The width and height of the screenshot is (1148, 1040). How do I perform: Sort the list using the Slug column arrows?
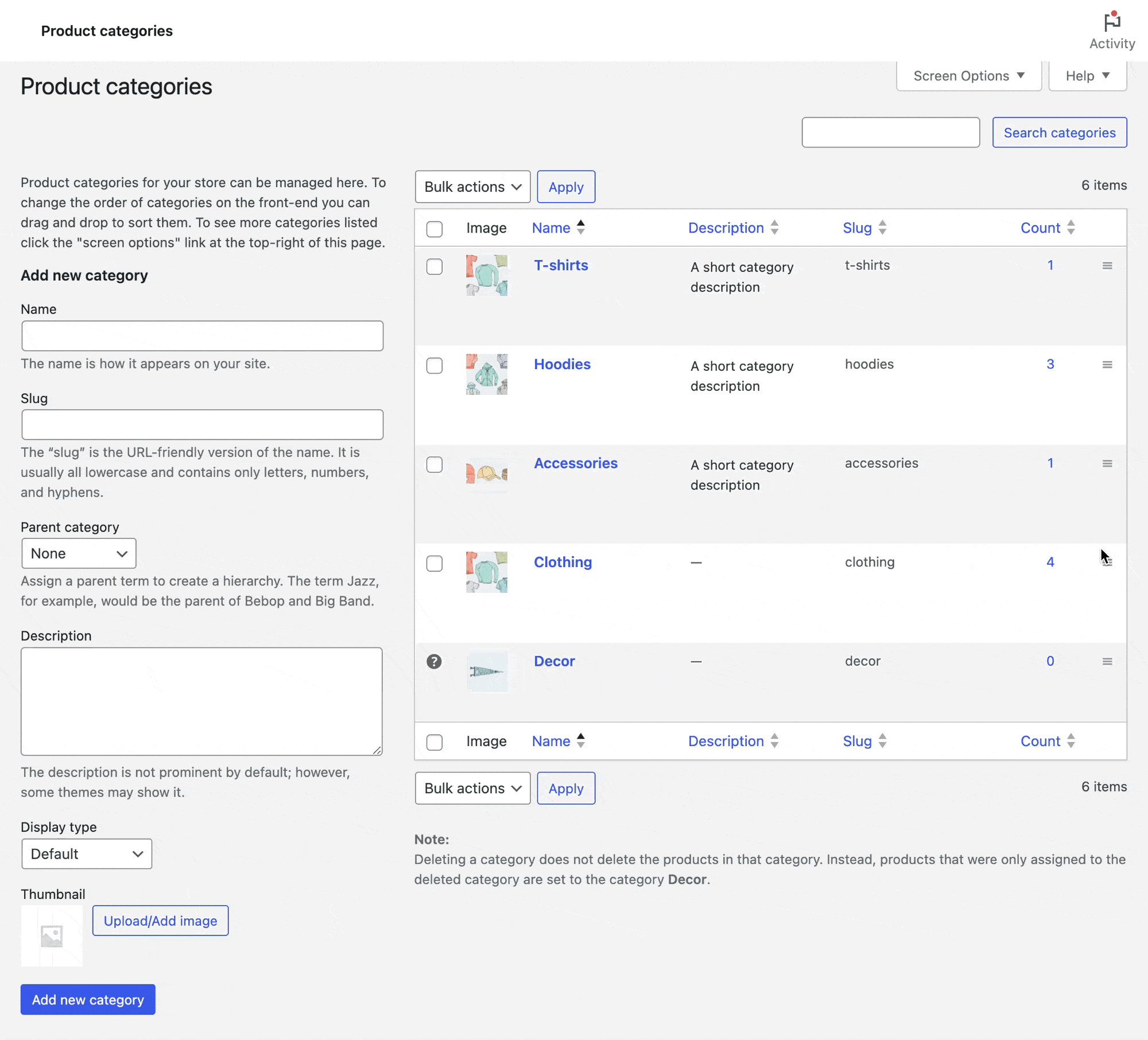point(883,227)
